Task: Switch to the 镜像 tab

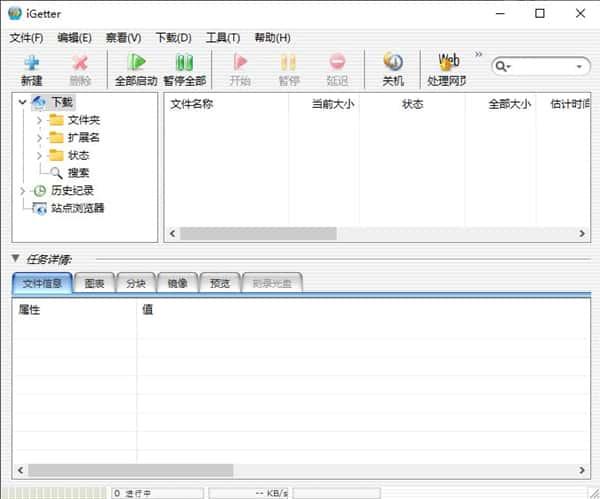Action: click(x=178, y=283)
